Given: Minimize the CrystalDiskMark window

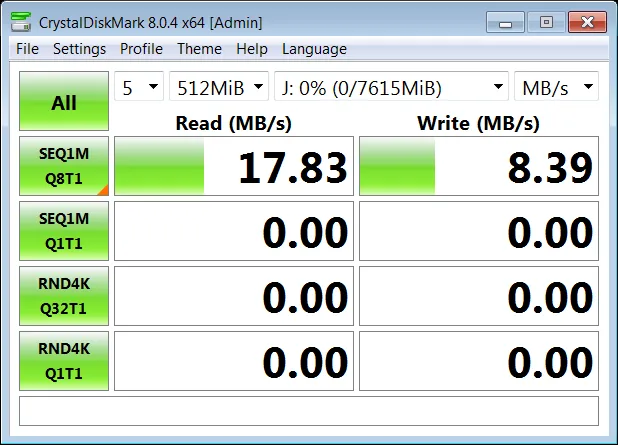Looking at the screenshot, I should [x=505, y=22].
